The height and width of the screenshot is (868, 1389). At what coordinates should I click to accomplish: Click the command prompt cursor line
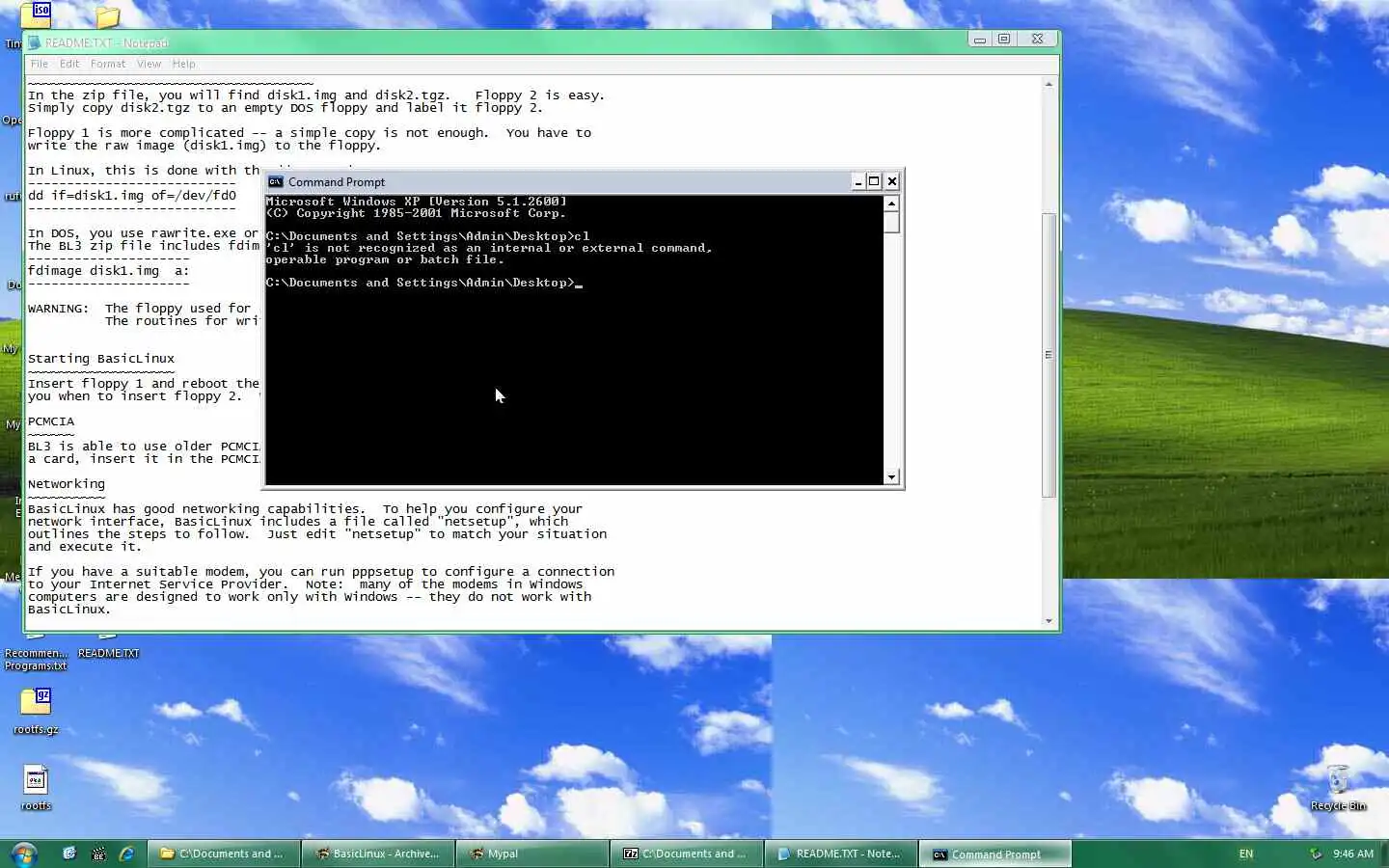click(x=424, y=283)
